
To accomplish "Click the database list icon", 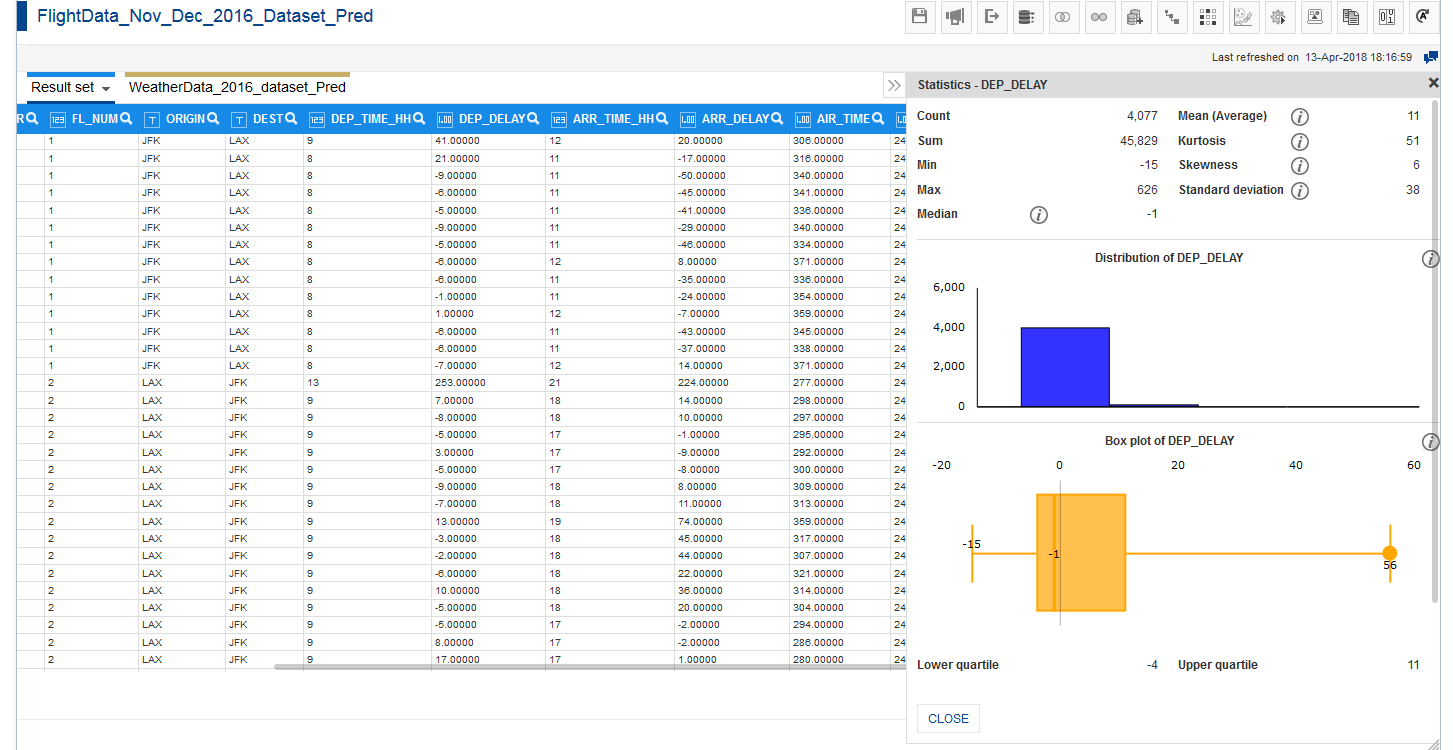I will tap(1028, 17).
